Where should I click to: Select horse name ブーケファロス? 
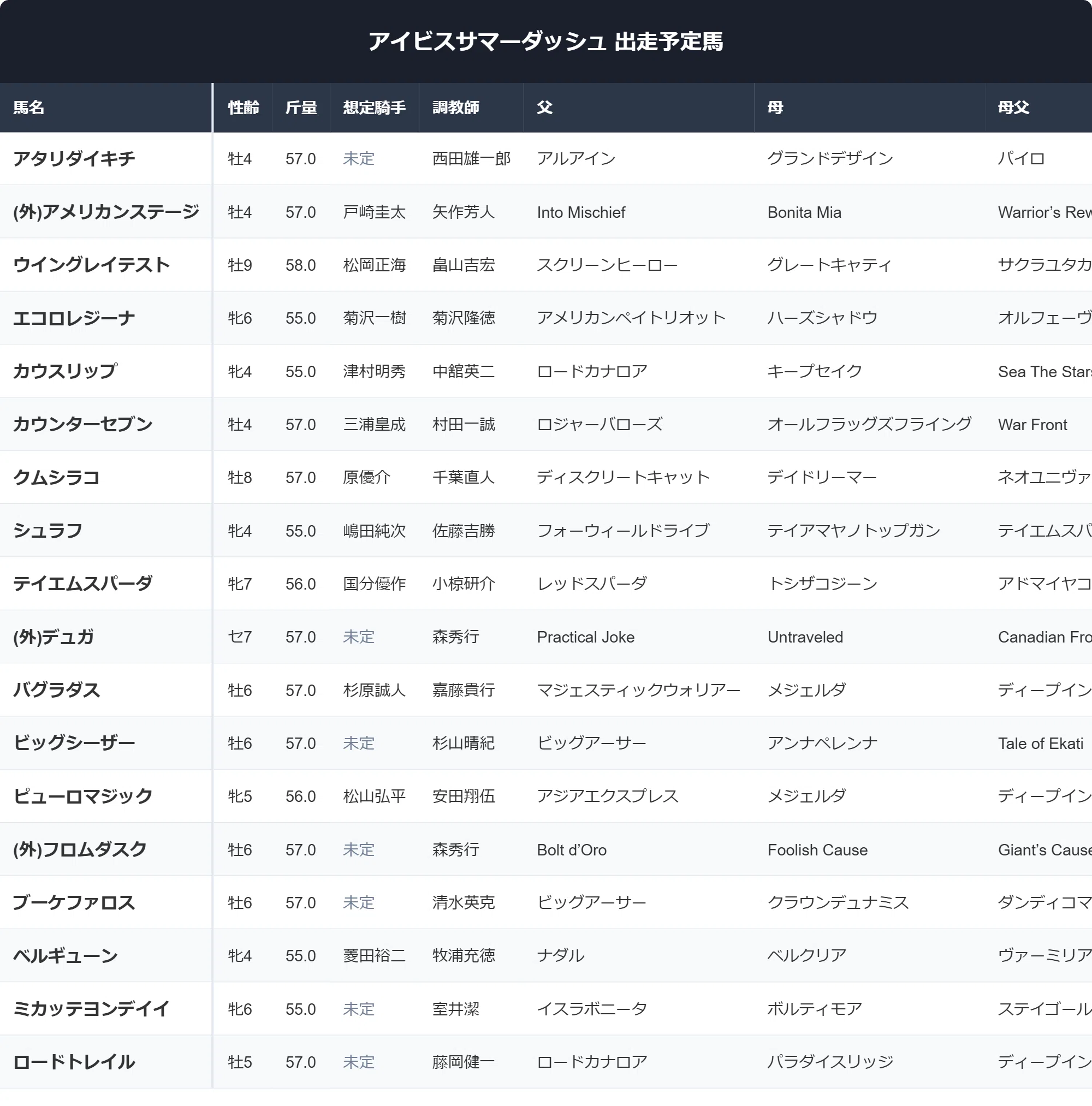[74, 902]
